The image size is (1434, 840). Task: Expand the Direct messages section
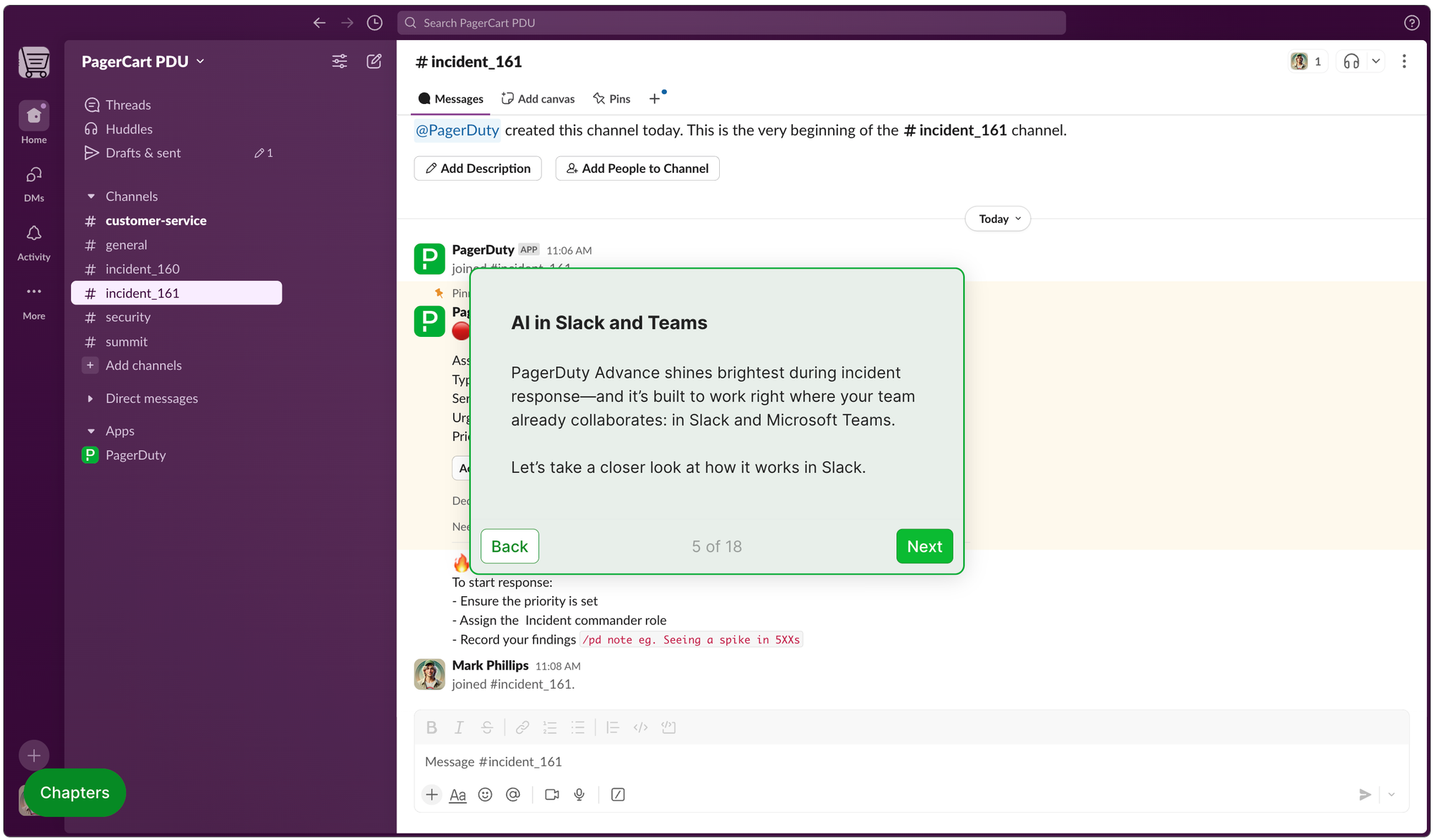point(90,398)
